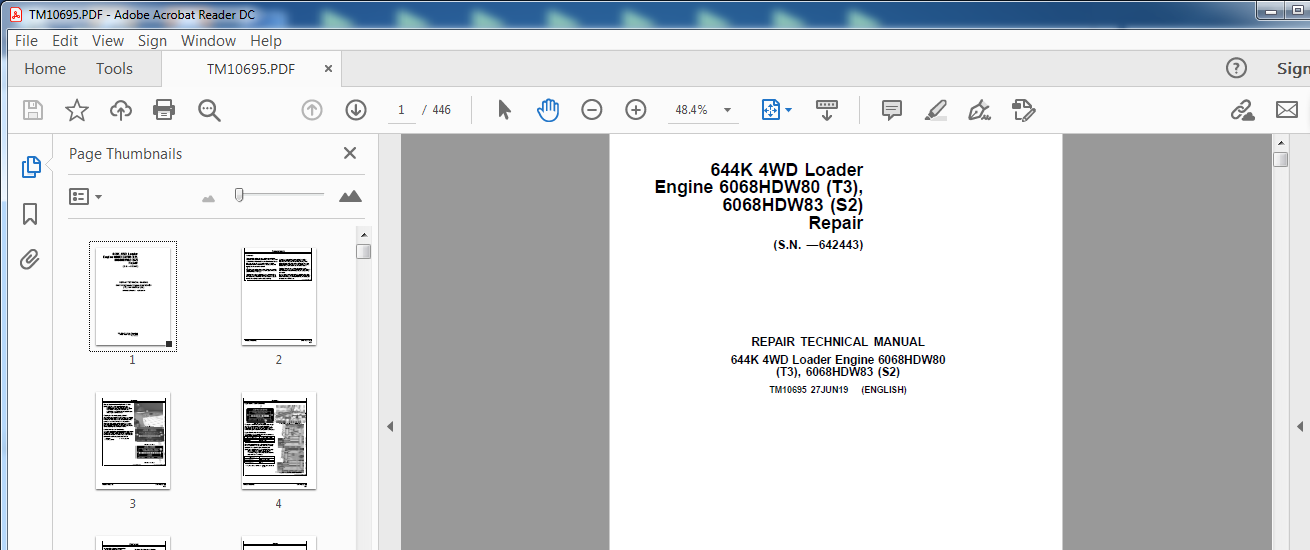Expand the right tools pane arrow
This screenshot has width=1310, height=550.
pyautogui.click(x=1300, y=427)
